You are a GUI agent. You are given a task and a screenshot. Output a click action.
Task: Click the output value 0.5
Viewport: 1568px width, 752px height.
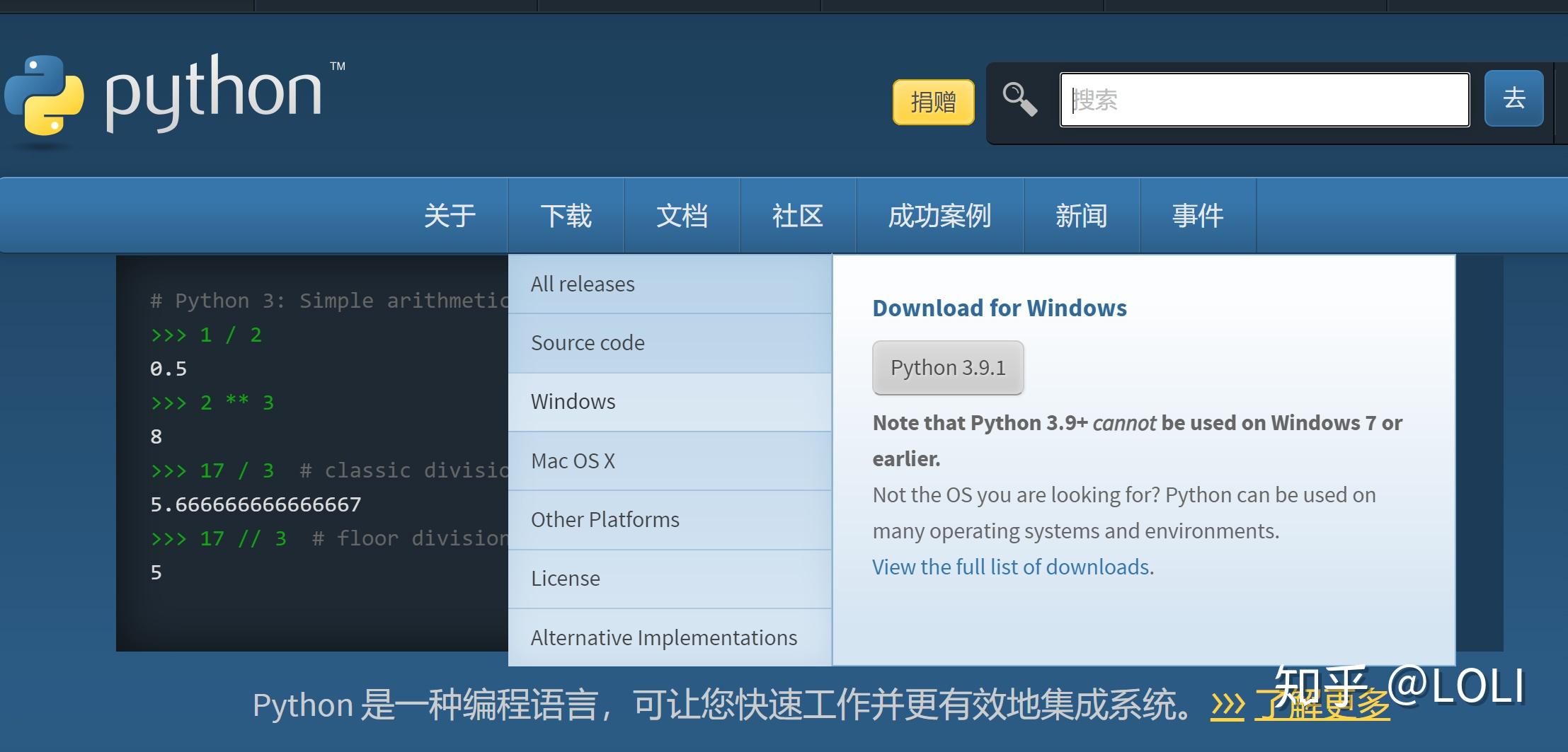[x=168, y=369]
